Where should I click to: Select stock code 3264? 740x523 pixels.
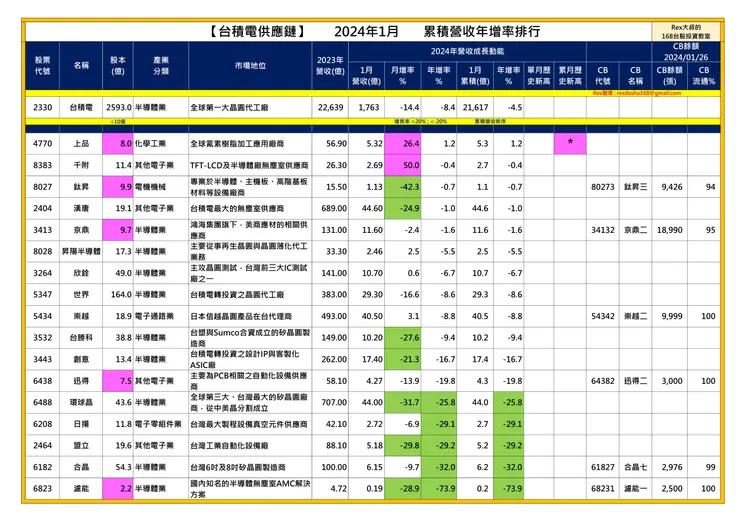[42, 273]
